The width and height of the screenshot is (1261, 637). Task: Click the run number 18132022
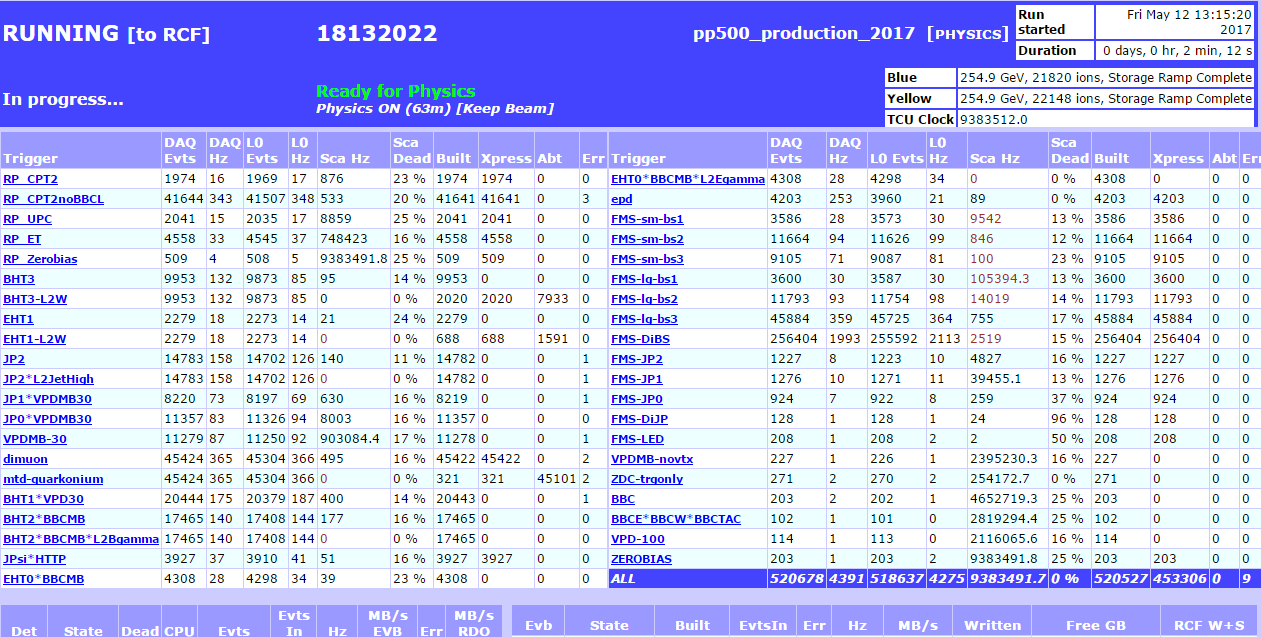pyautogui.click(x=377, y=34)
